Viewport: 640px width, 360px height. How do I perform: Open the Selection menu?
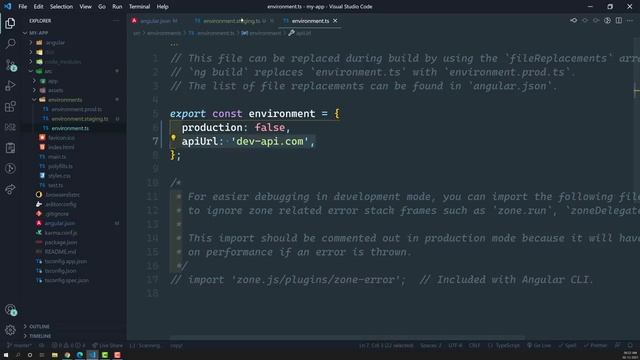click(x=61, y=7)
